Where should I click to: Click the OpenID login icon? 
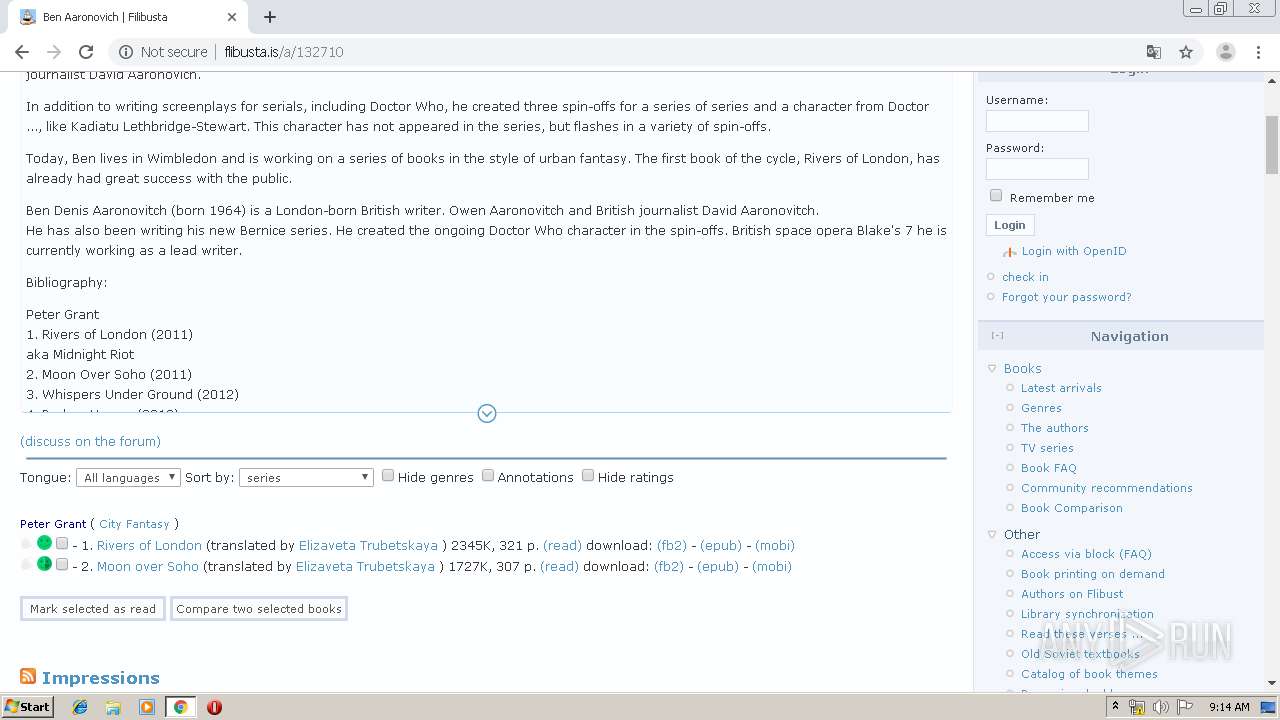click(x=1010, y=252)
